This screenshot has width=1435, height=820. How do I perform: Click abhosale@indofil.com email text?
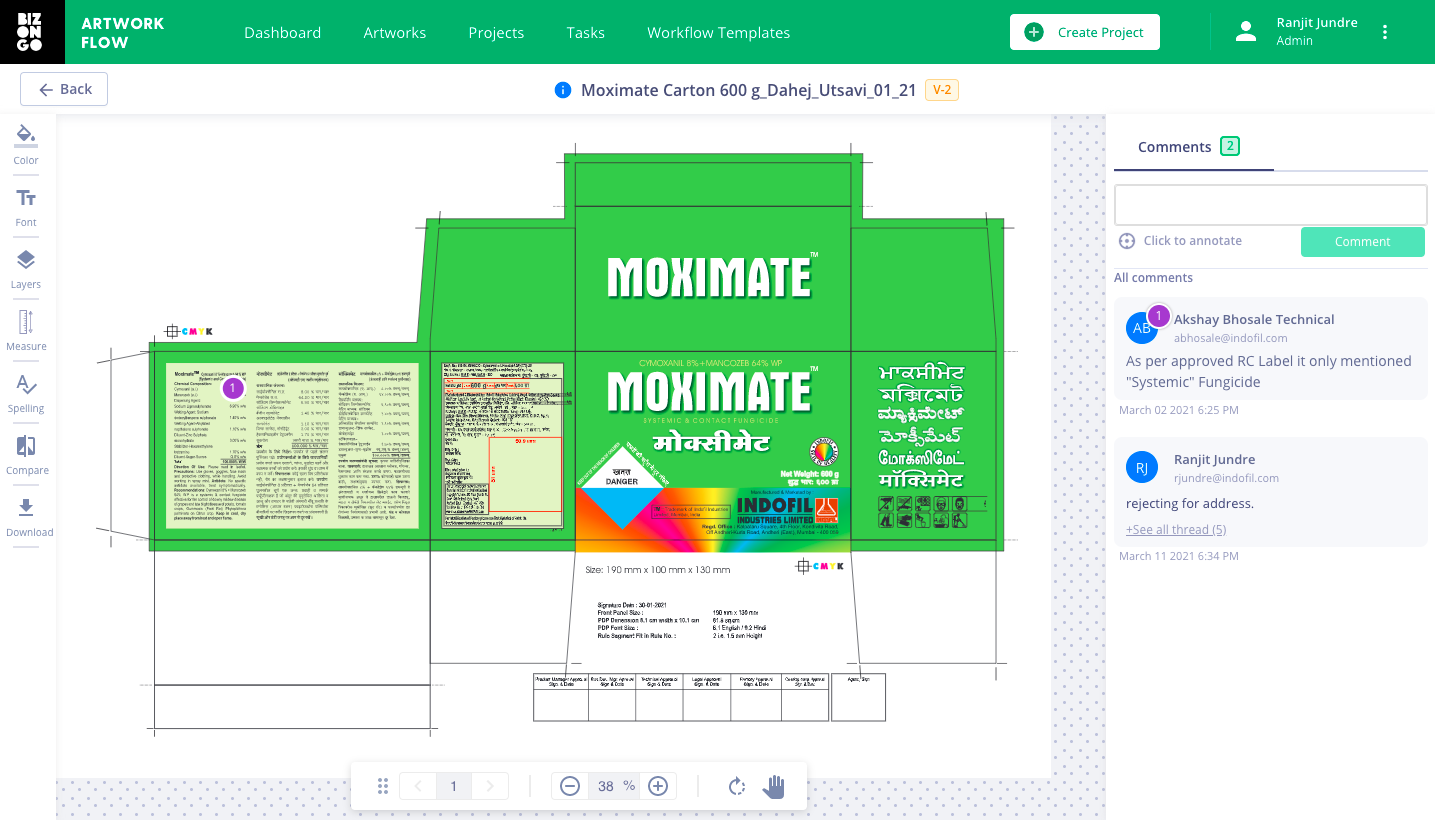tap(1231, 338)
